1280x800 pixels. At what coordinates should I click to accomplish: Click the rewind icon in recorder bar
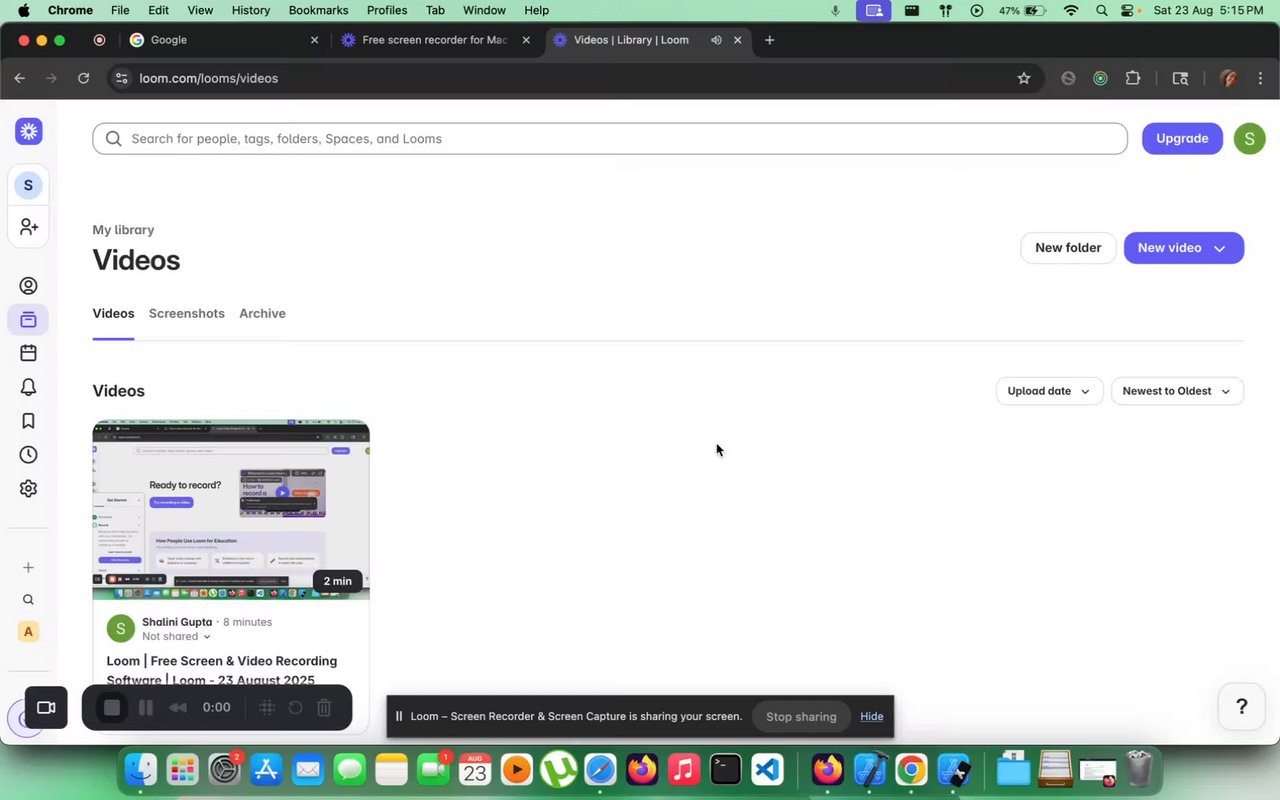(x=178, y=708)
